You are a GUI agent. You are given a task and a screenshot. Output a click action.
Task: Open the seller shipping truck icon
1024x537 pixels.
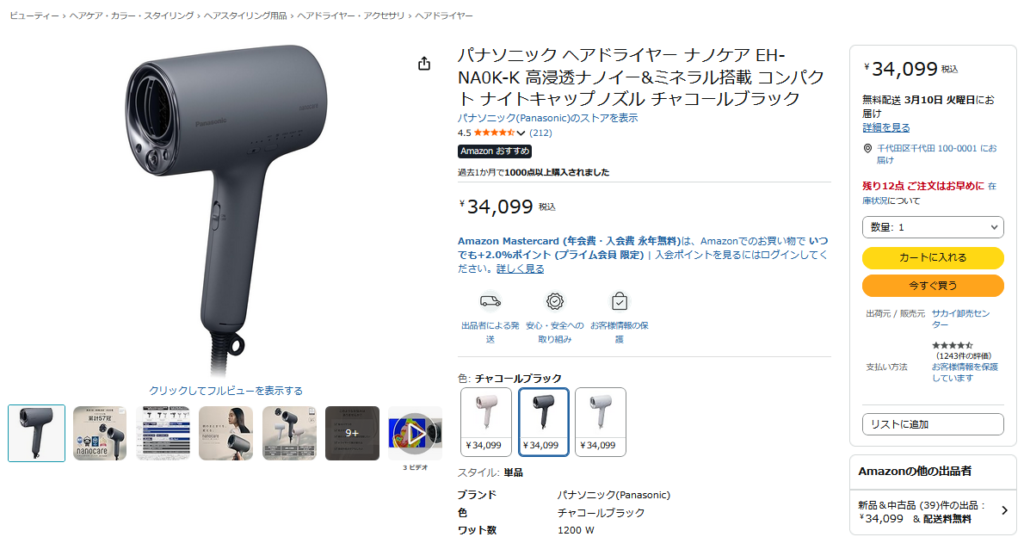[x=490, y=301]
